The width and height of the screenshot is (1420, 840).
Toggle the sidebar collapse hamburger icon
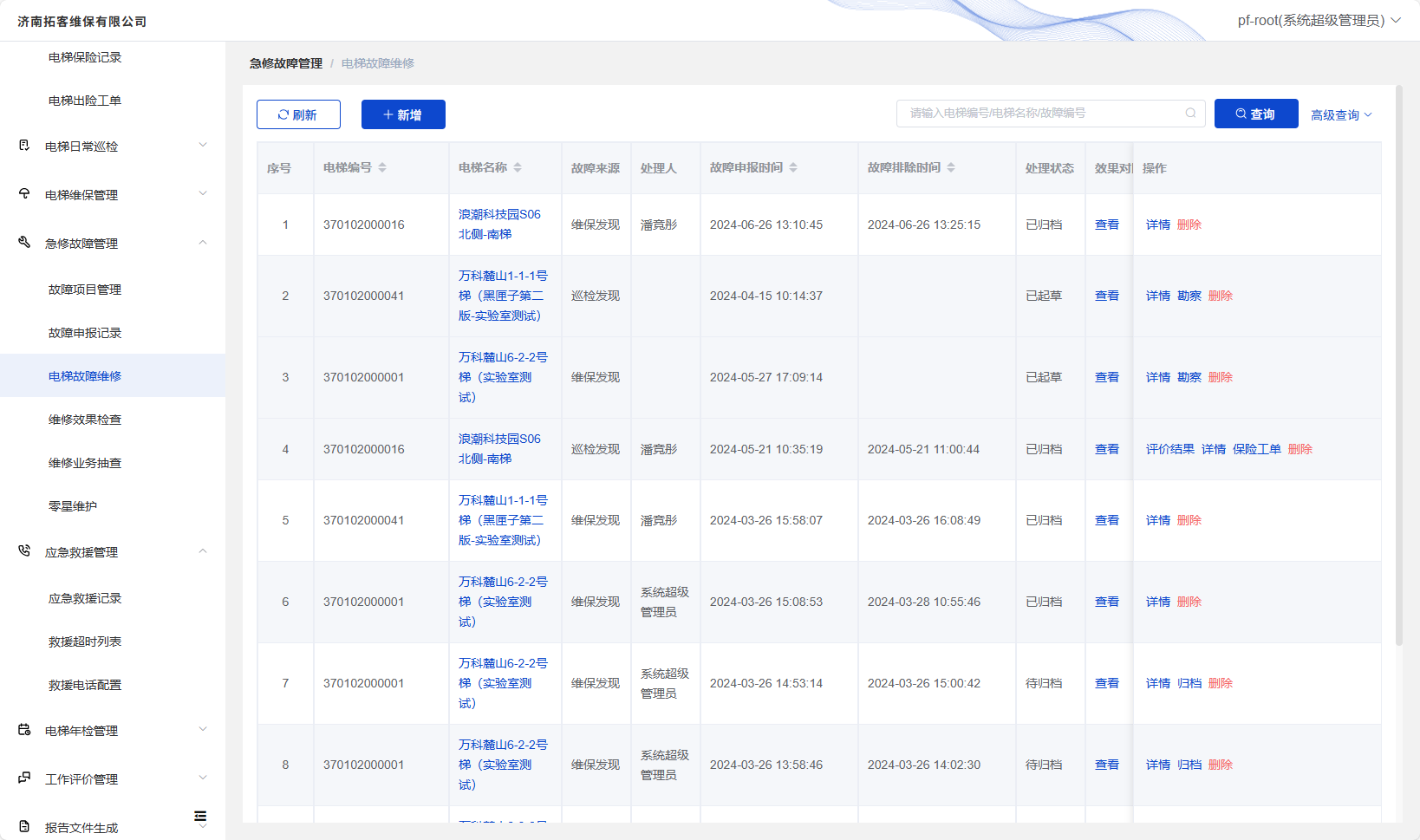[x=200, y=817]
